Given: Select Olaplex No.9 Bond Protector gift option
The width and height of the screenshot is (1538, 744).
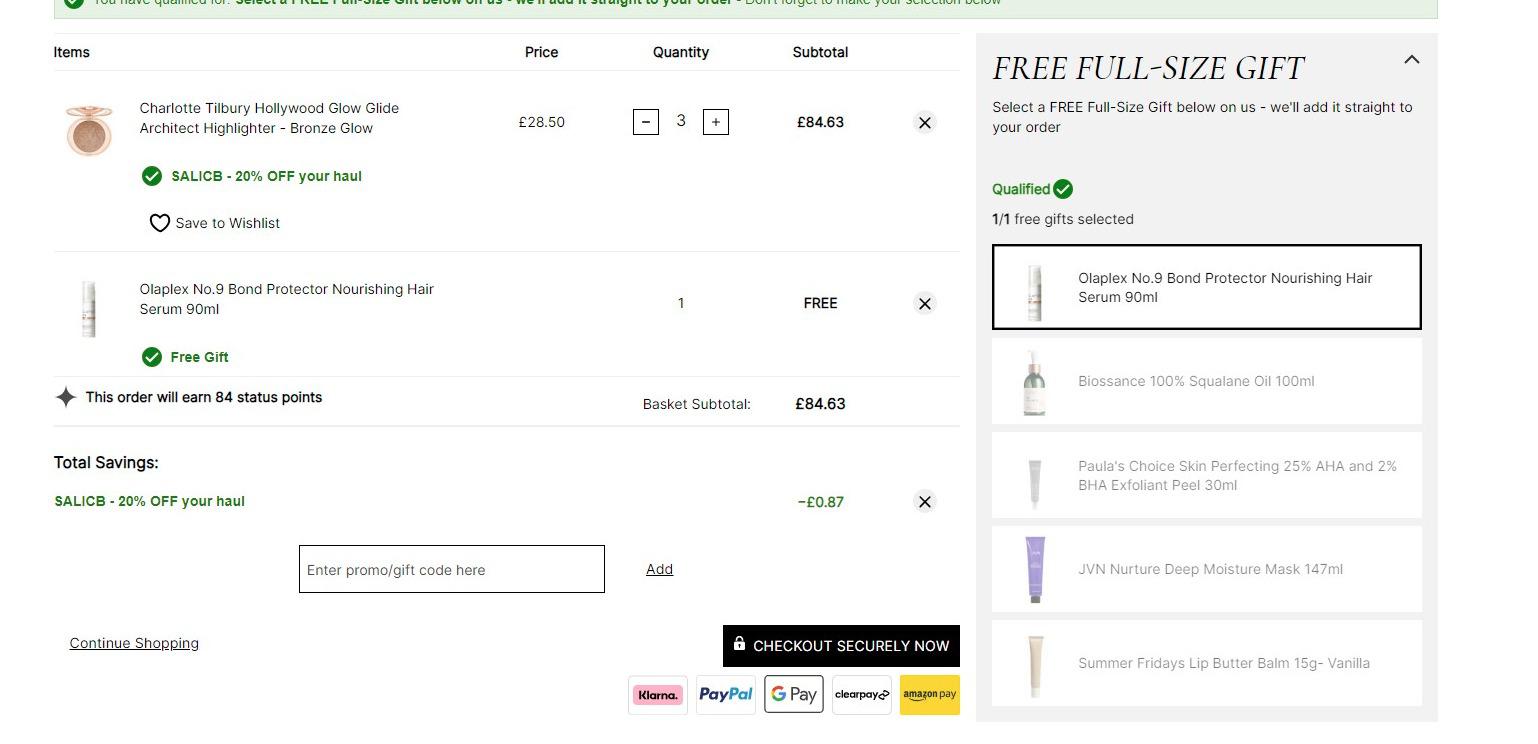Looking at the screenshot, I should coord(1207,287).
